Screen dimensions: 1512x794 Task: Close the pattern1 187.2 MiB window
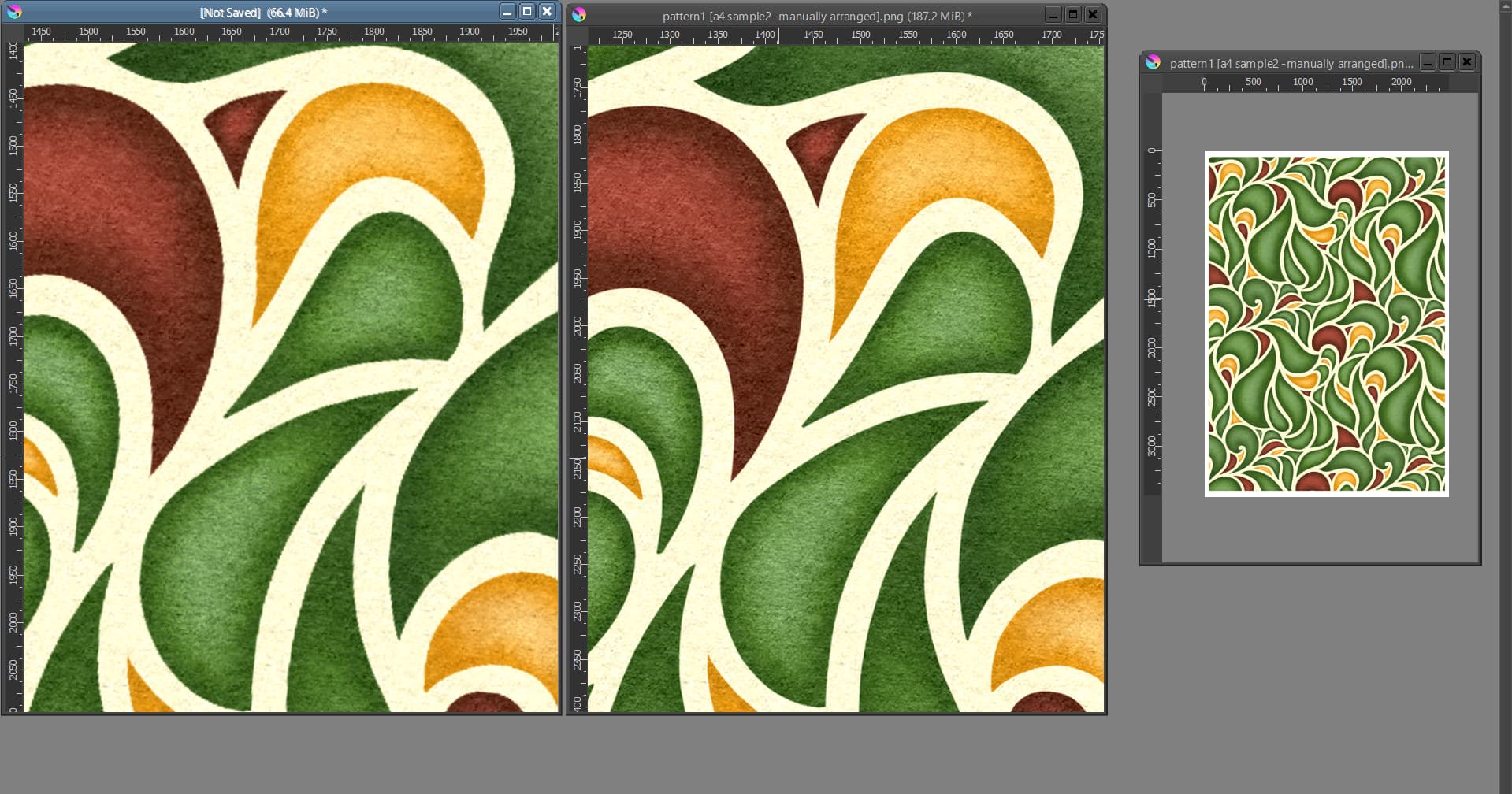click(1093, 15)
